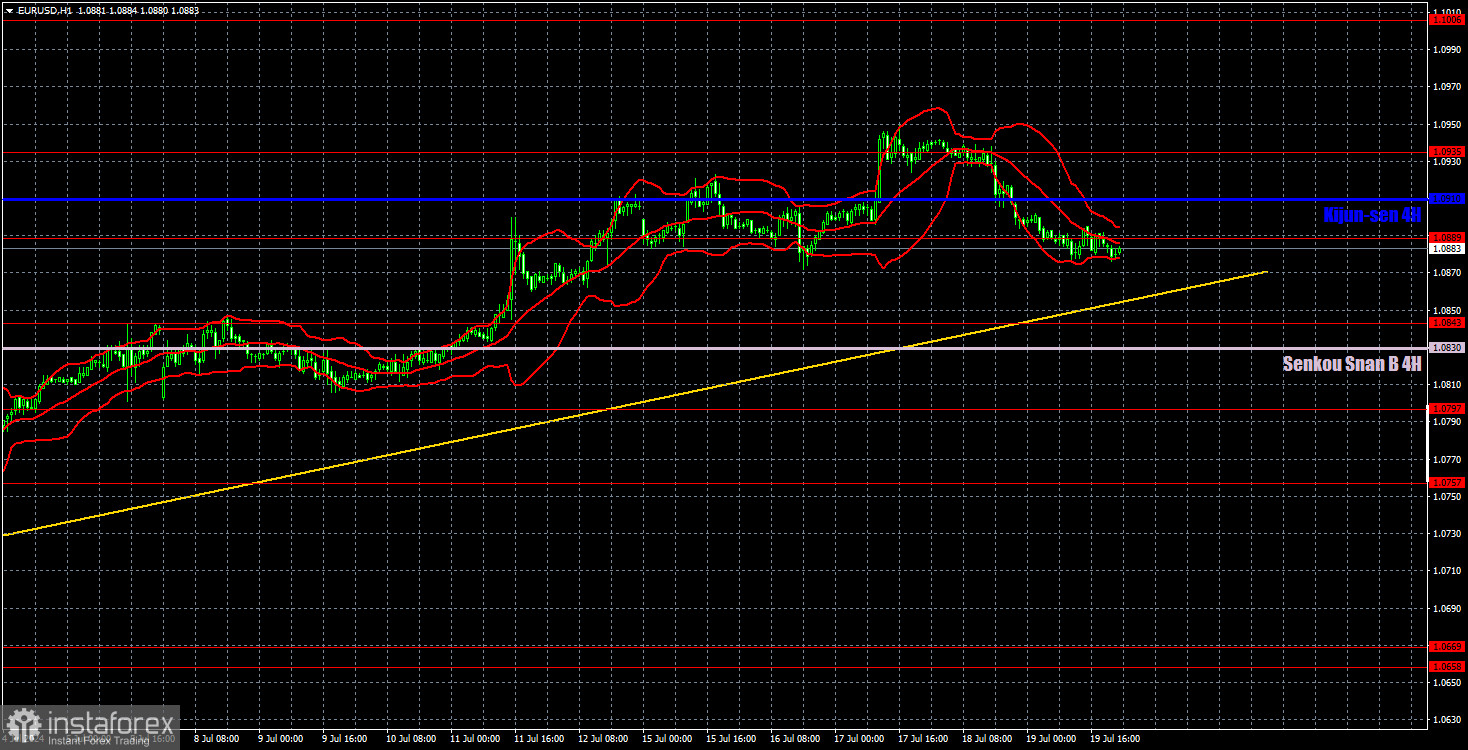The image size is (1468, 750).
Task: Click the 1.0950 price axis label
Action: click(1447, 124)
